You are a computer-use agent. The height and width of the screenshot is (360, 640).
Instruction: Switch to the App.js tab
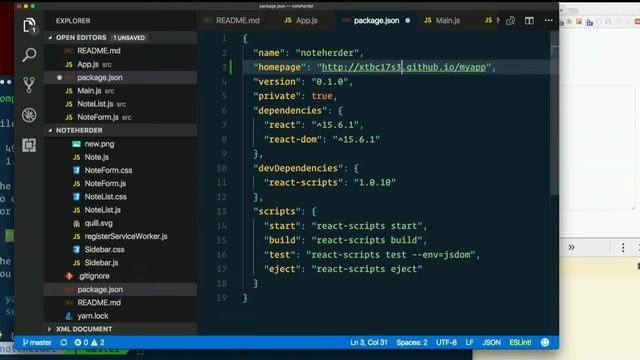pos(301,20)
